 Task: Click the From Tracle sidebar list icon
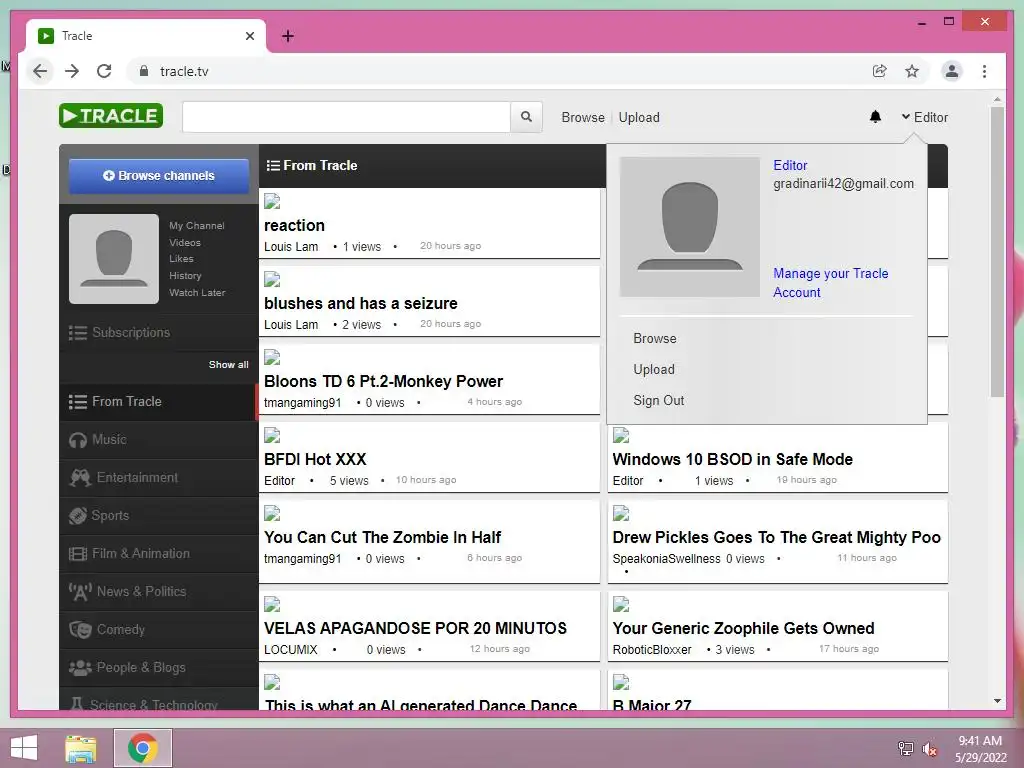pyautogui.click(x=78, y=402)
